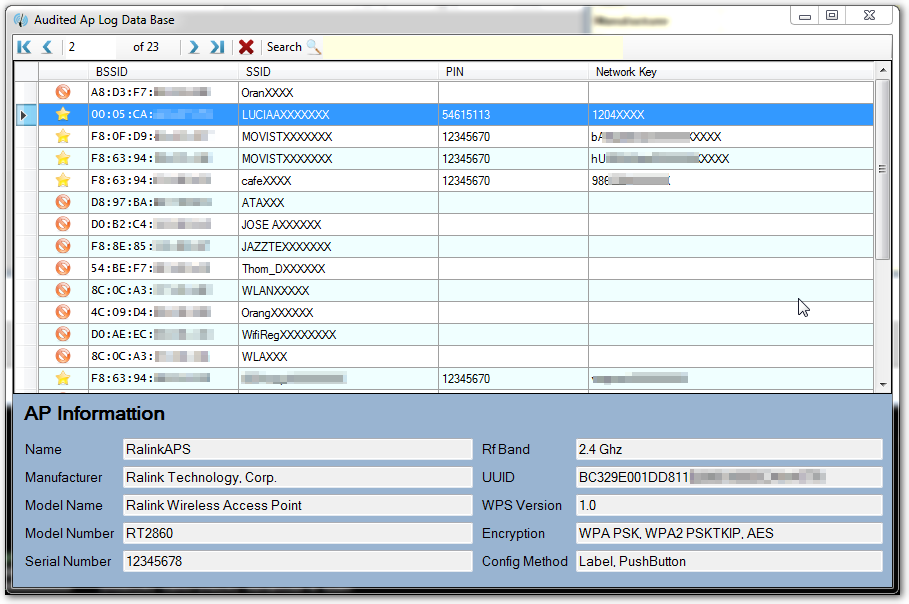Image resolution: width=909 pixels, height=604 pixels.
Task: Jump to the last record
Action: point(217,47)
